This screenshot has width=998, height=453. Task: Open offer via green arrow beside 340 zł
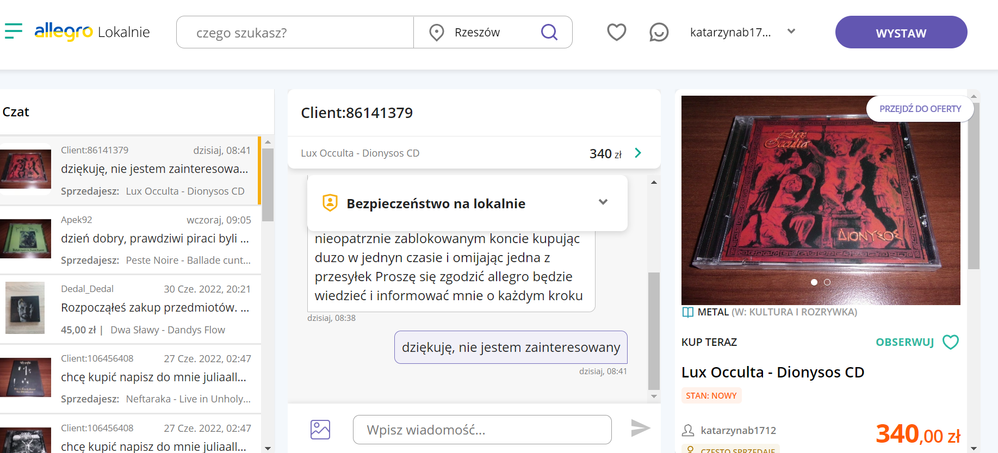pyautogui.click(x=638, y=153)
